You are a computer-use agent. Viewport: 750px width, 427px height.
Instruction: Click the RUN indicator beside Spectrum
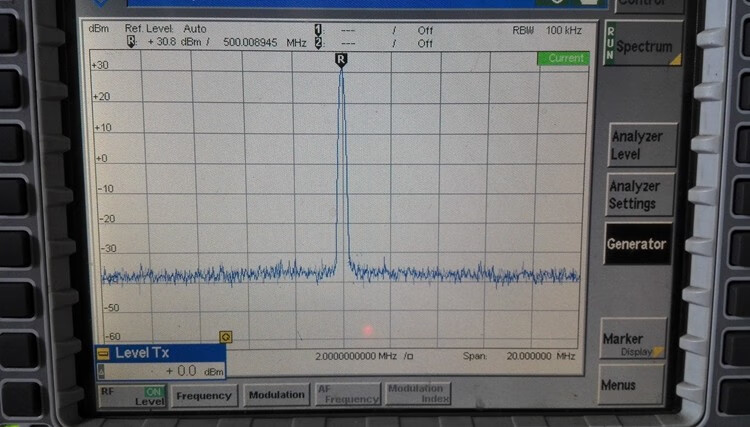tap(610, 44)
